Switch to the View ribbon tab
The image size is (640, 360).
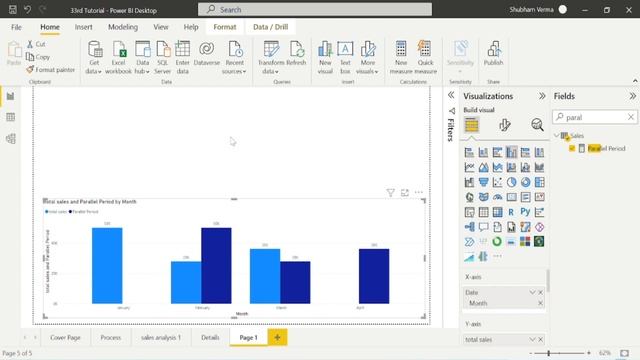pyautogui.click(x=161, y=27)
